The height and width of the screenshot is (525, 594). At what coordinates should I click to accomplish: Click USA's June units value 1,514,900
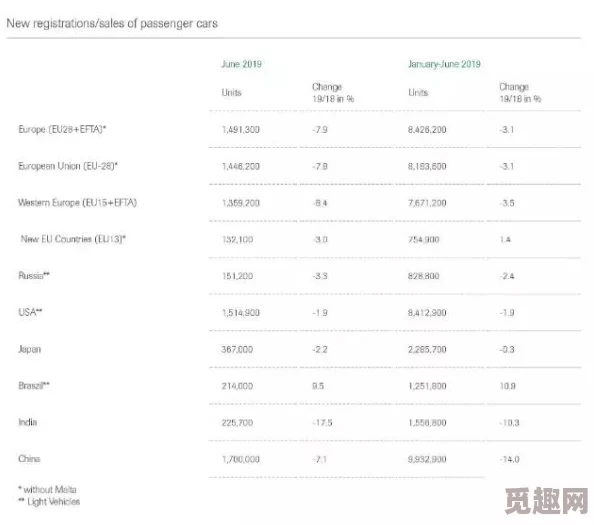(x=241, y=313)
